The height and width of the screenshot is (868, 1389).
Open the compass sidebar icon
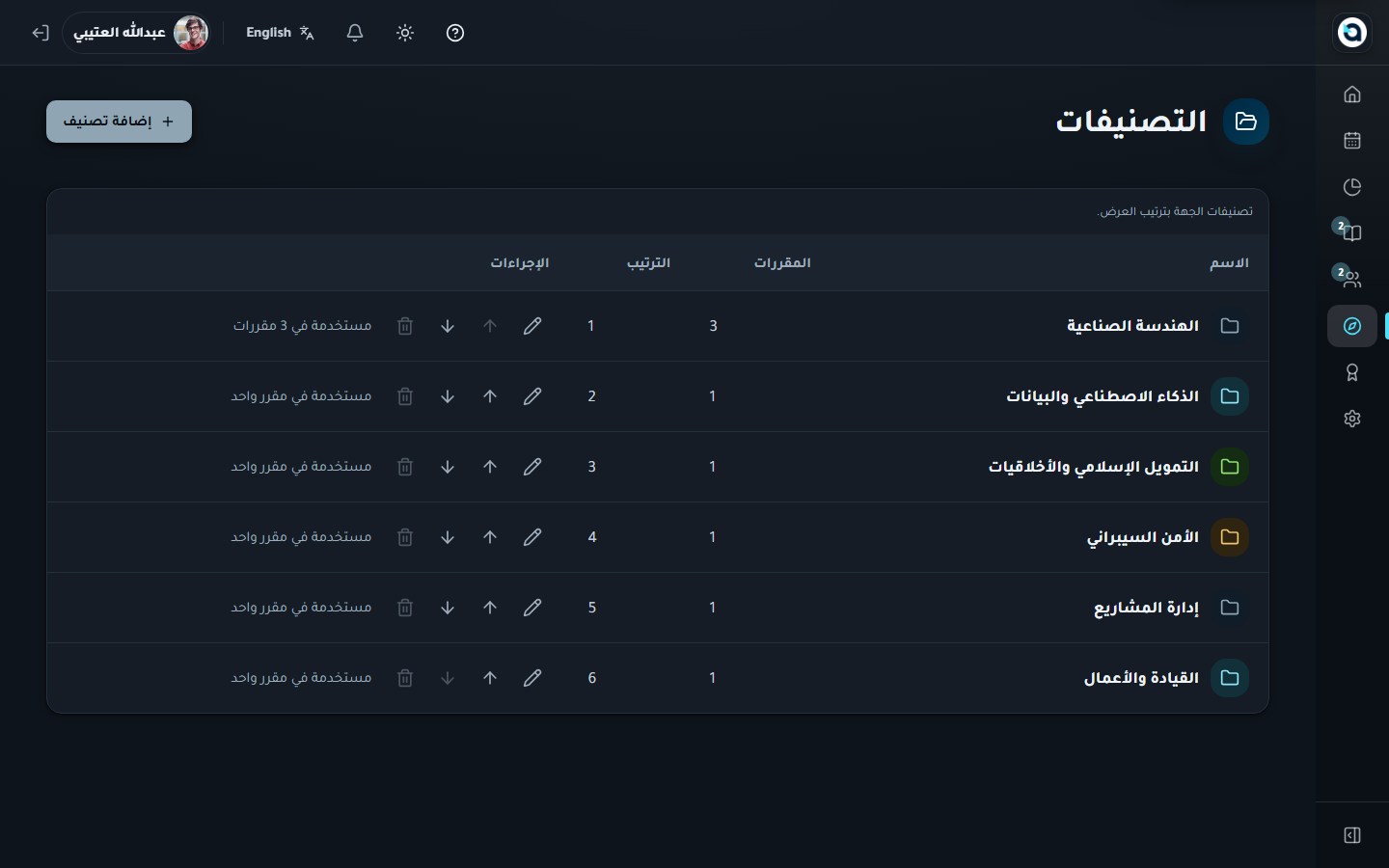pyautogui.click(x=1352, y=326)
